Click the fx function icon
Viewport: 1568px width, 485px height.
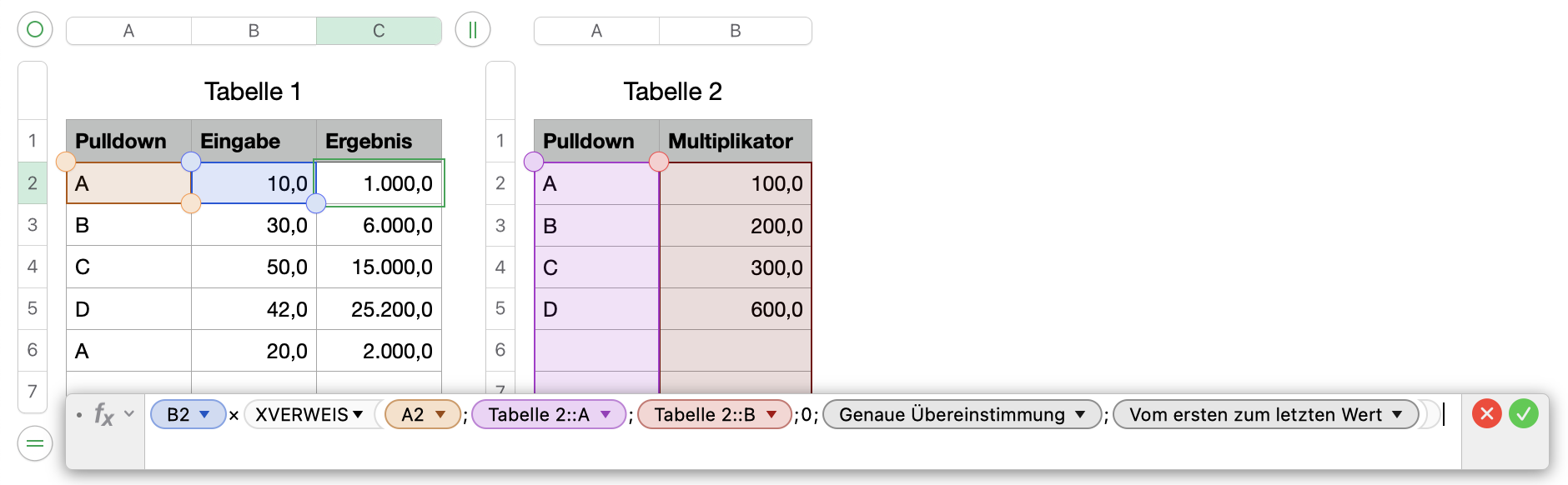pos(103,414)
